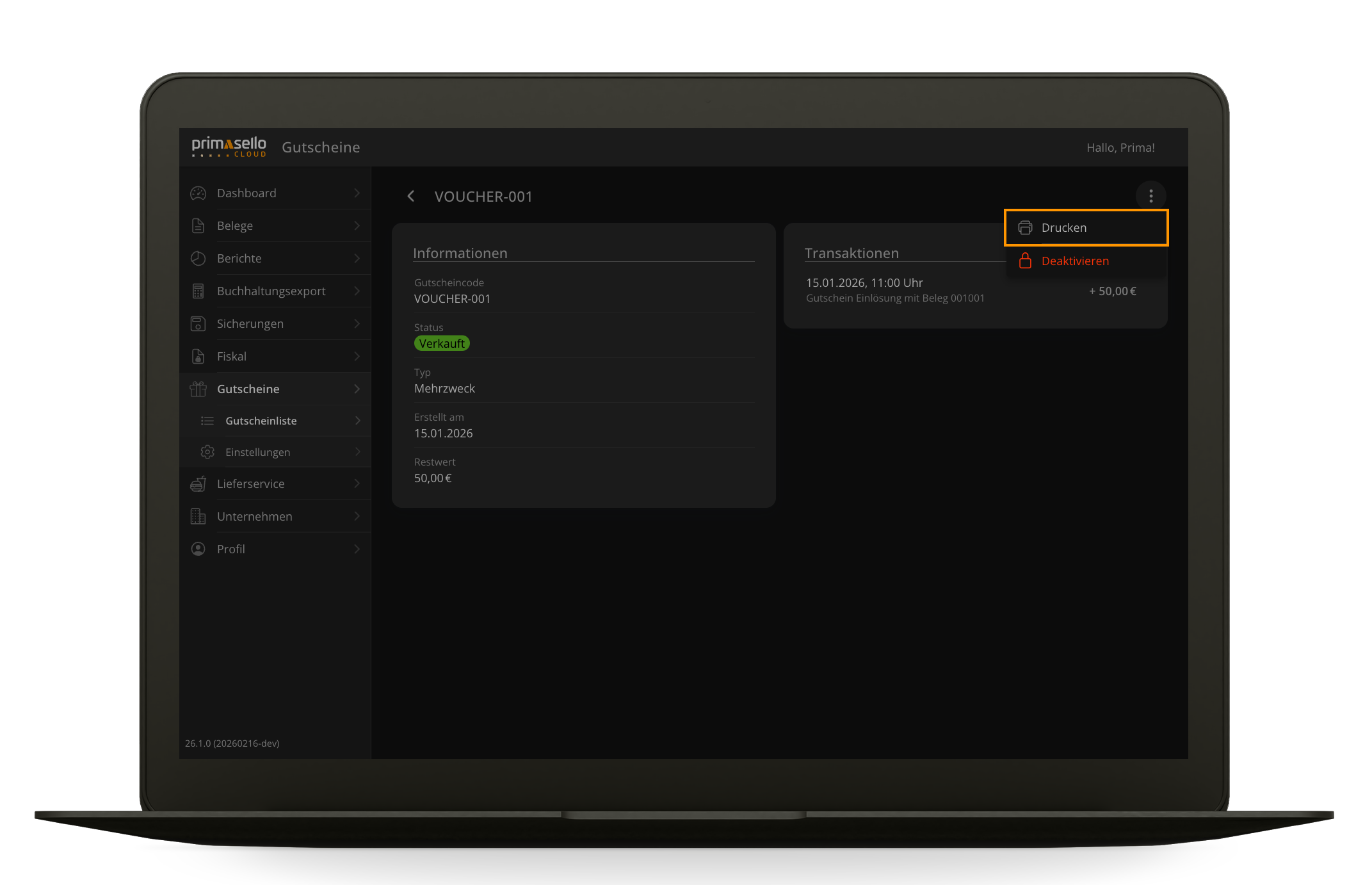Click the Einstellungen row chevron
The height and width of the screenshot is (885, 1372).
tap(358, 452)
